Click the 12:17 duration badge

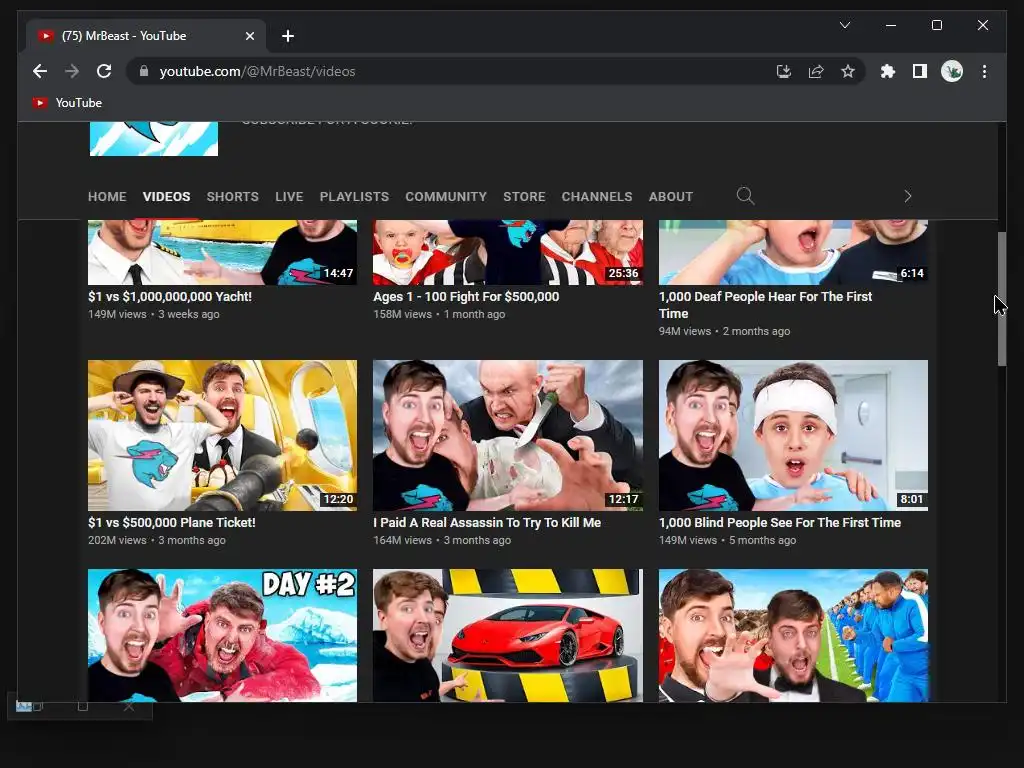623,499
